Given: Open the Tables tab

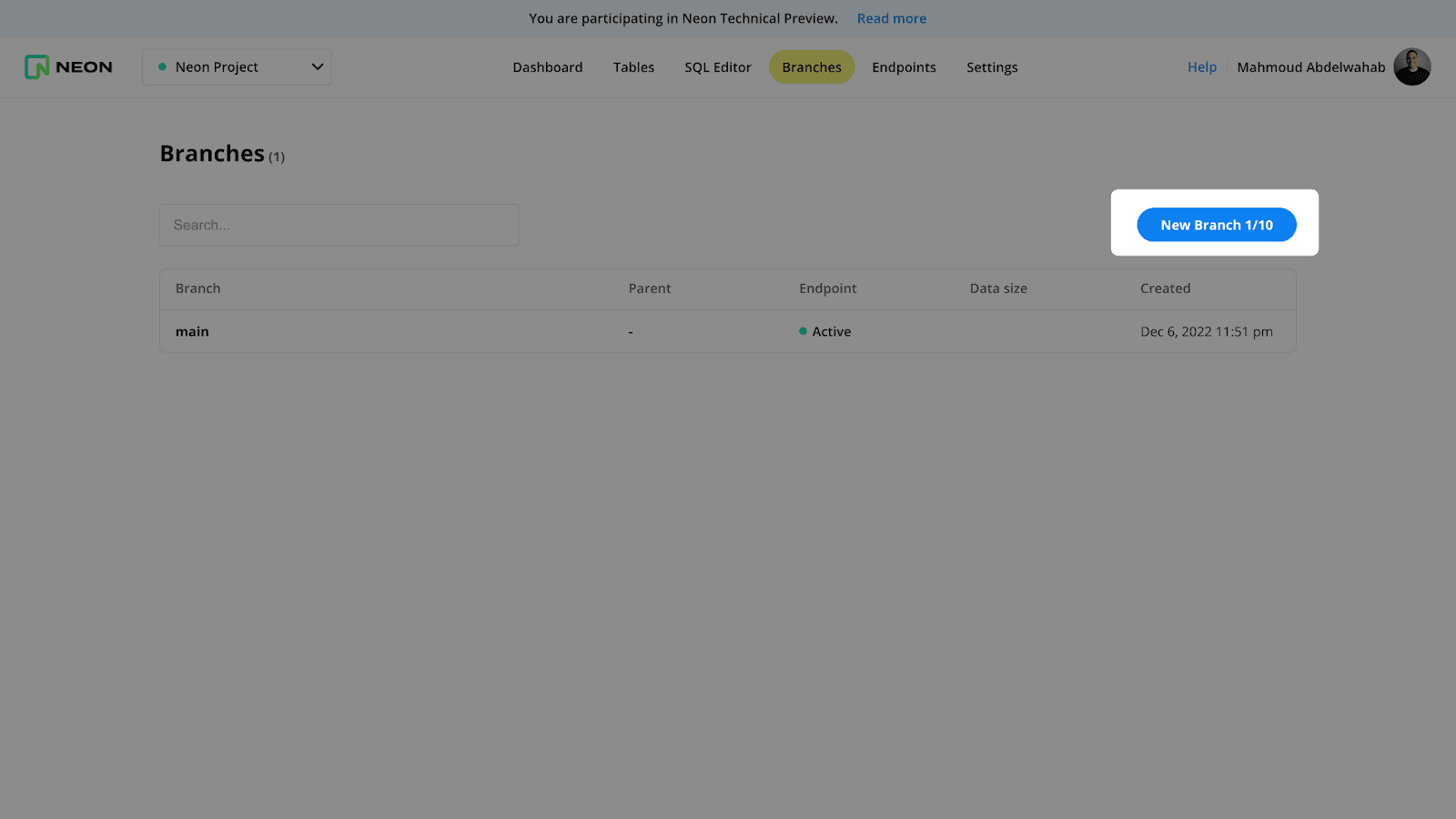Looking at the screenshot, I should [633, 67].
